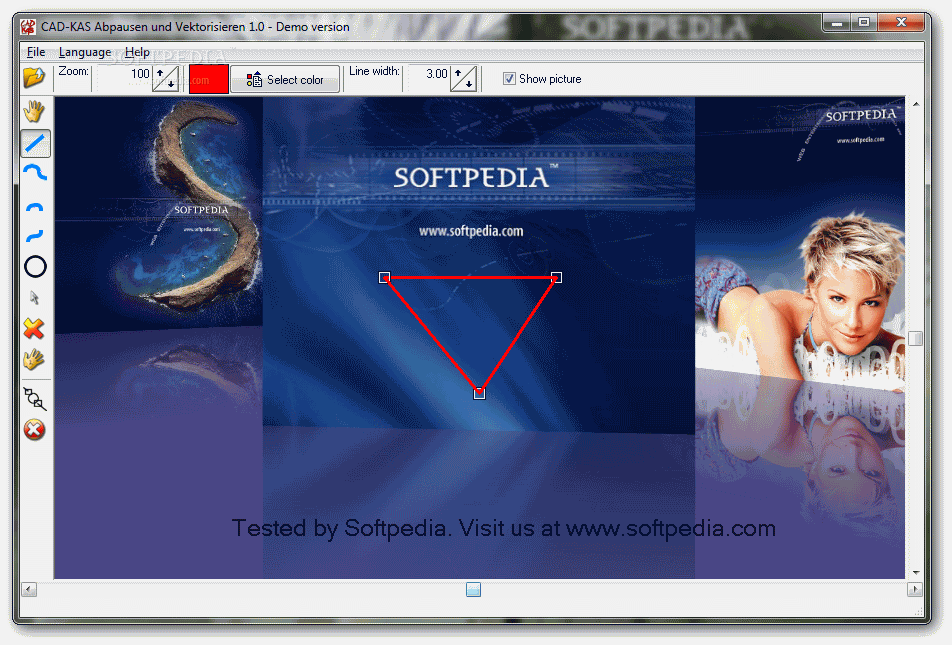Click the application icon in title bar
The height and width of the screenshot is (645, 952).
click(x=27, y=27)
